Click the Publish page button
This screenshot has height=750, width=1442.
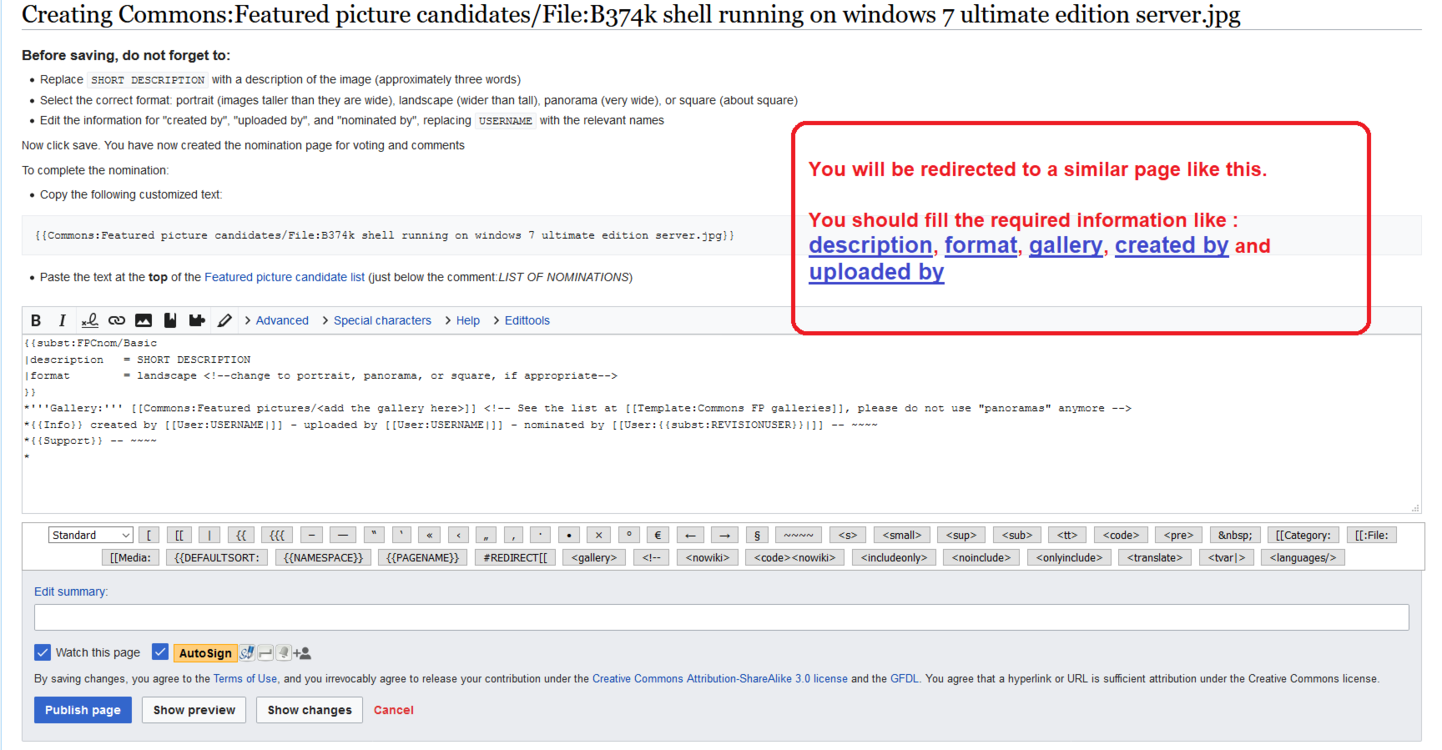point(83,710)
